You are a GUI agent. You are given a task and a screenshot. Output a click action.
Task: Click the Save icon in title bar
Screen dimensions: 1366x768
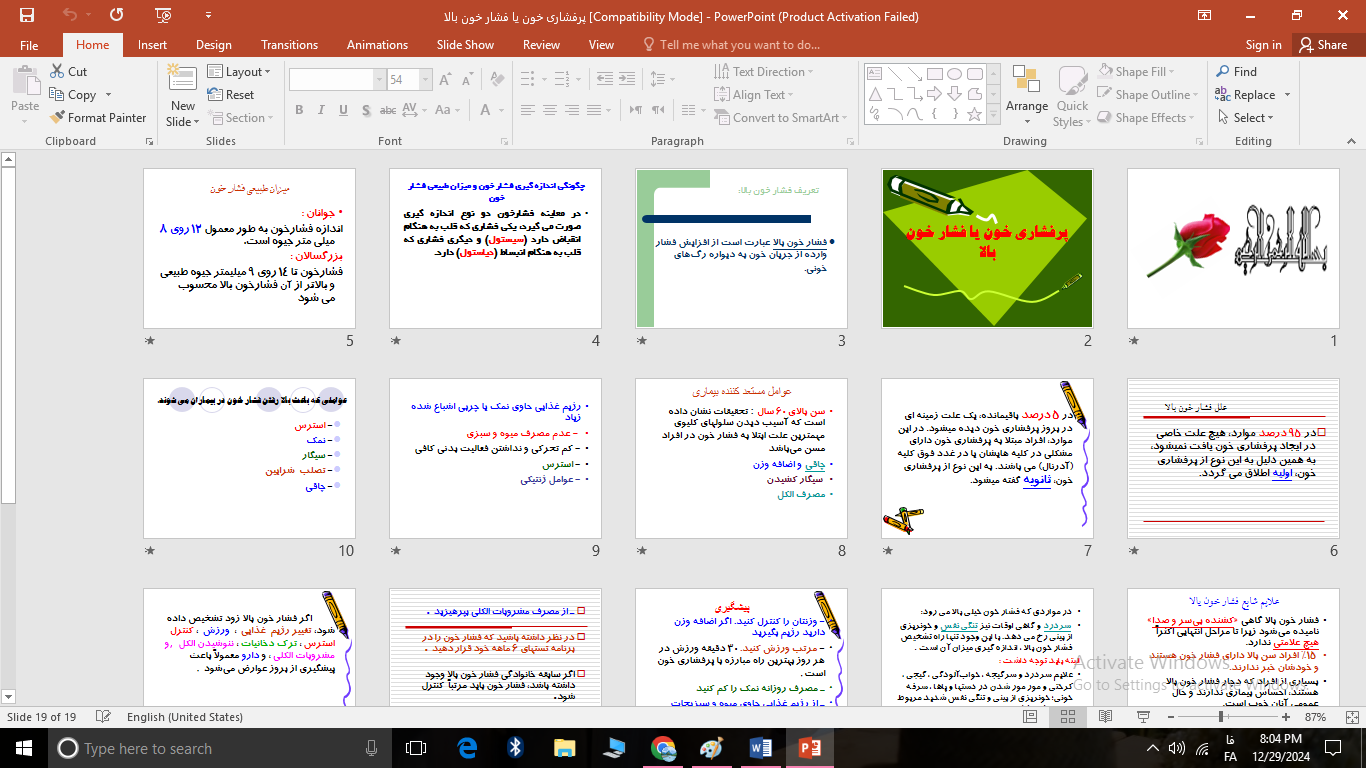[27, 15]
